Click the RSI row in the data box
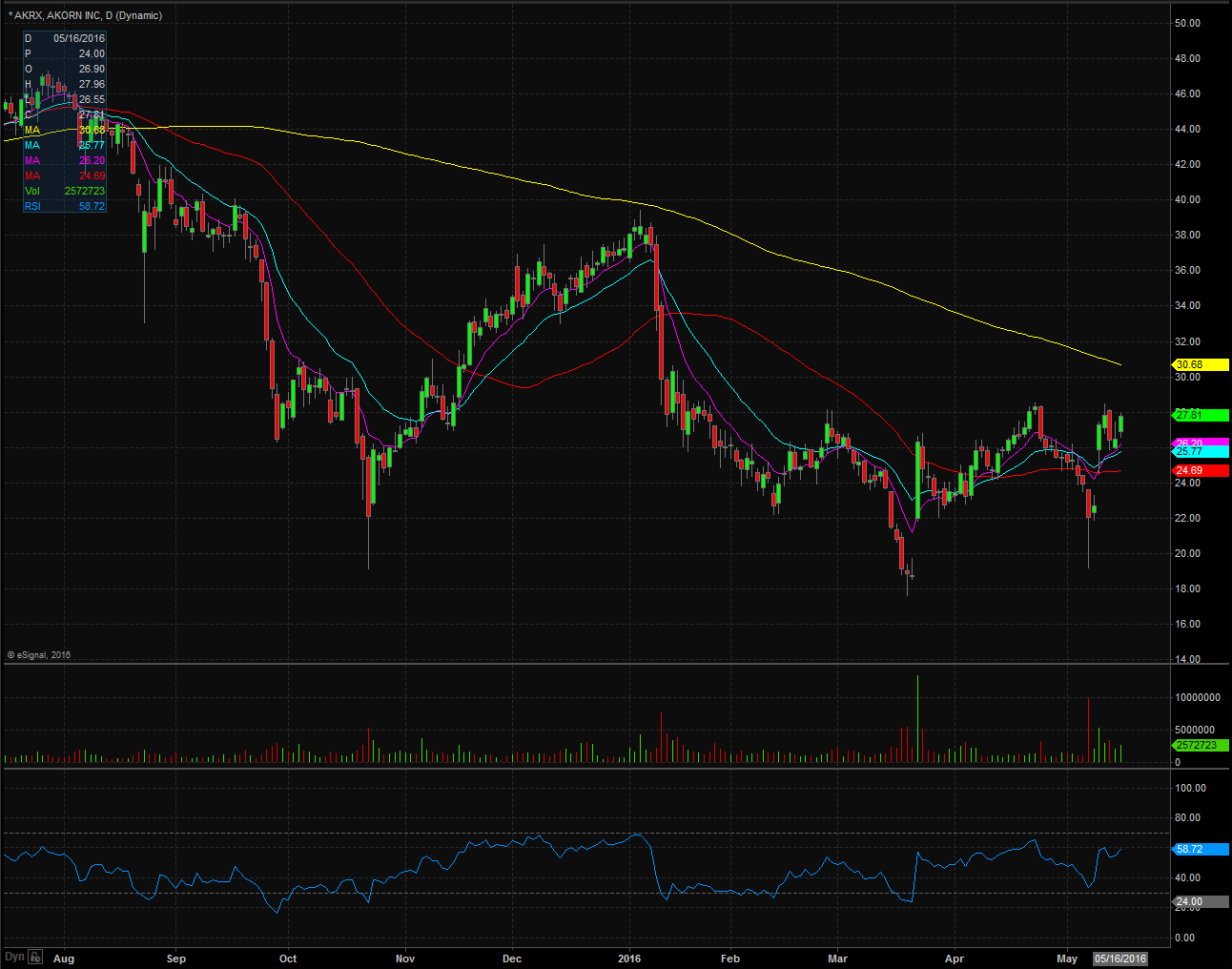 tap(65, 206)
